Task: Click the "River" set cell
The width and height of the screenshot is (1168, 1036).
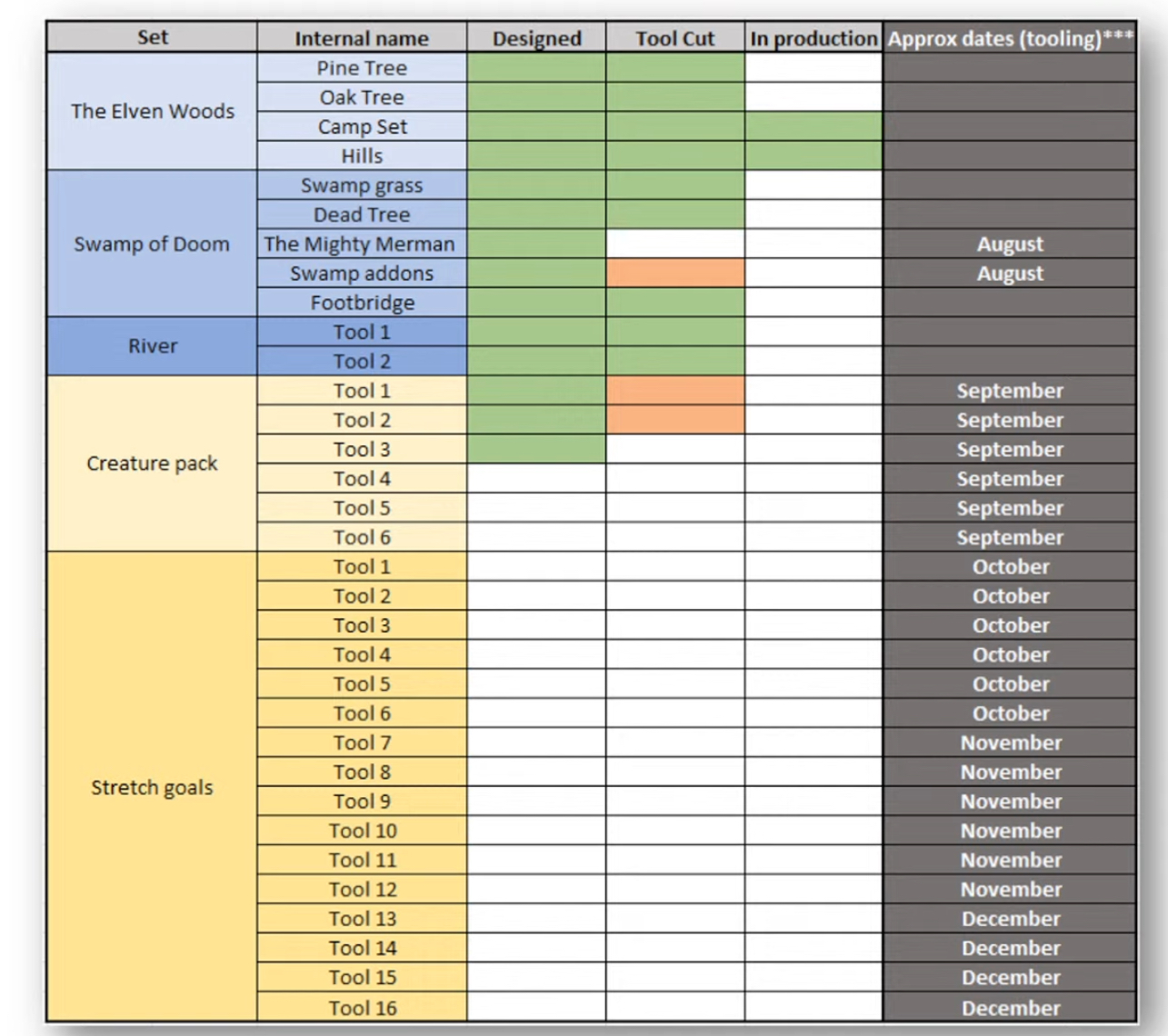Action: point(152,346)
